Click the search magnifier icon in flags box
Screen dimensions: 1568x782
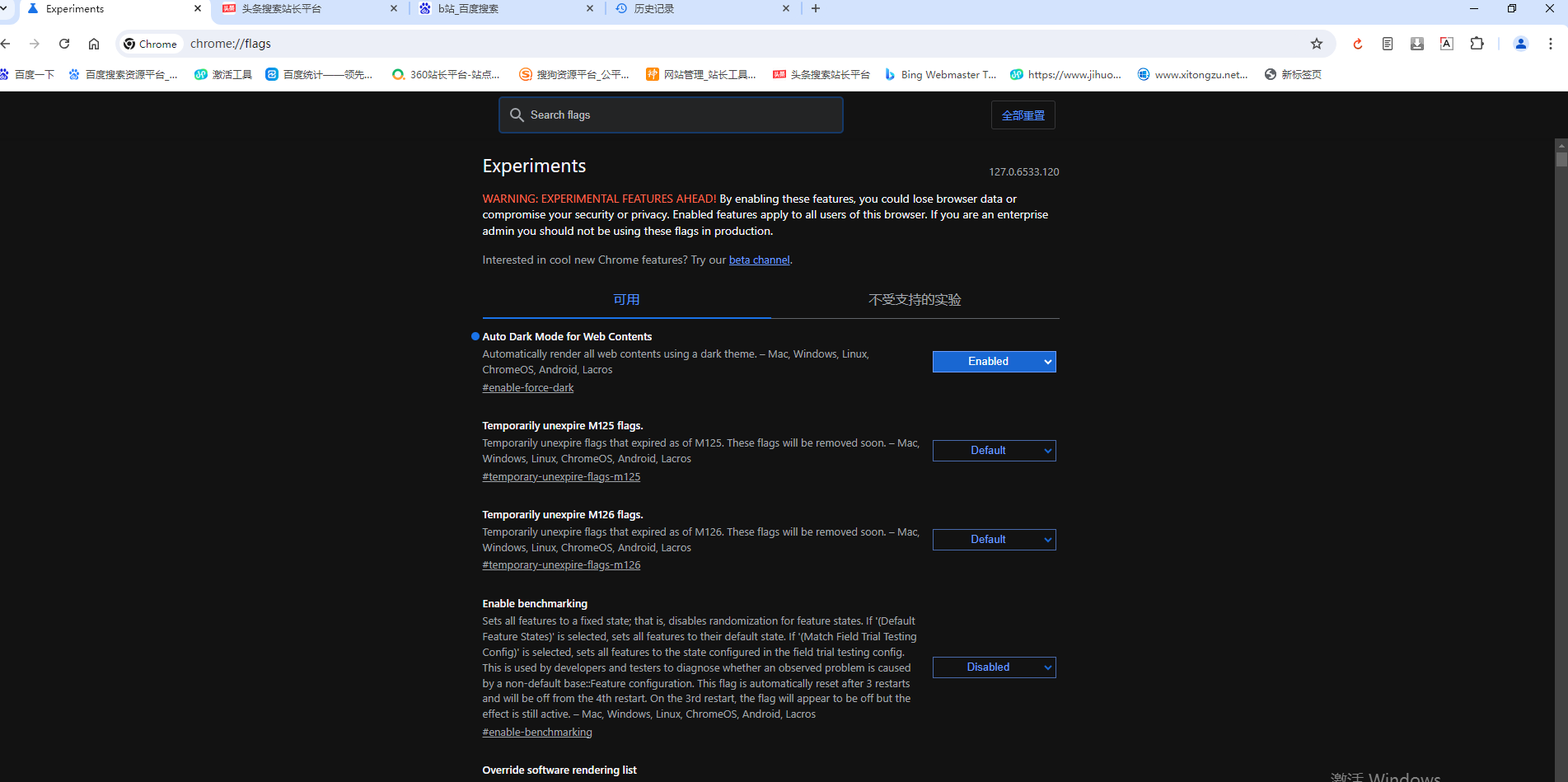(x=517, y=115)
